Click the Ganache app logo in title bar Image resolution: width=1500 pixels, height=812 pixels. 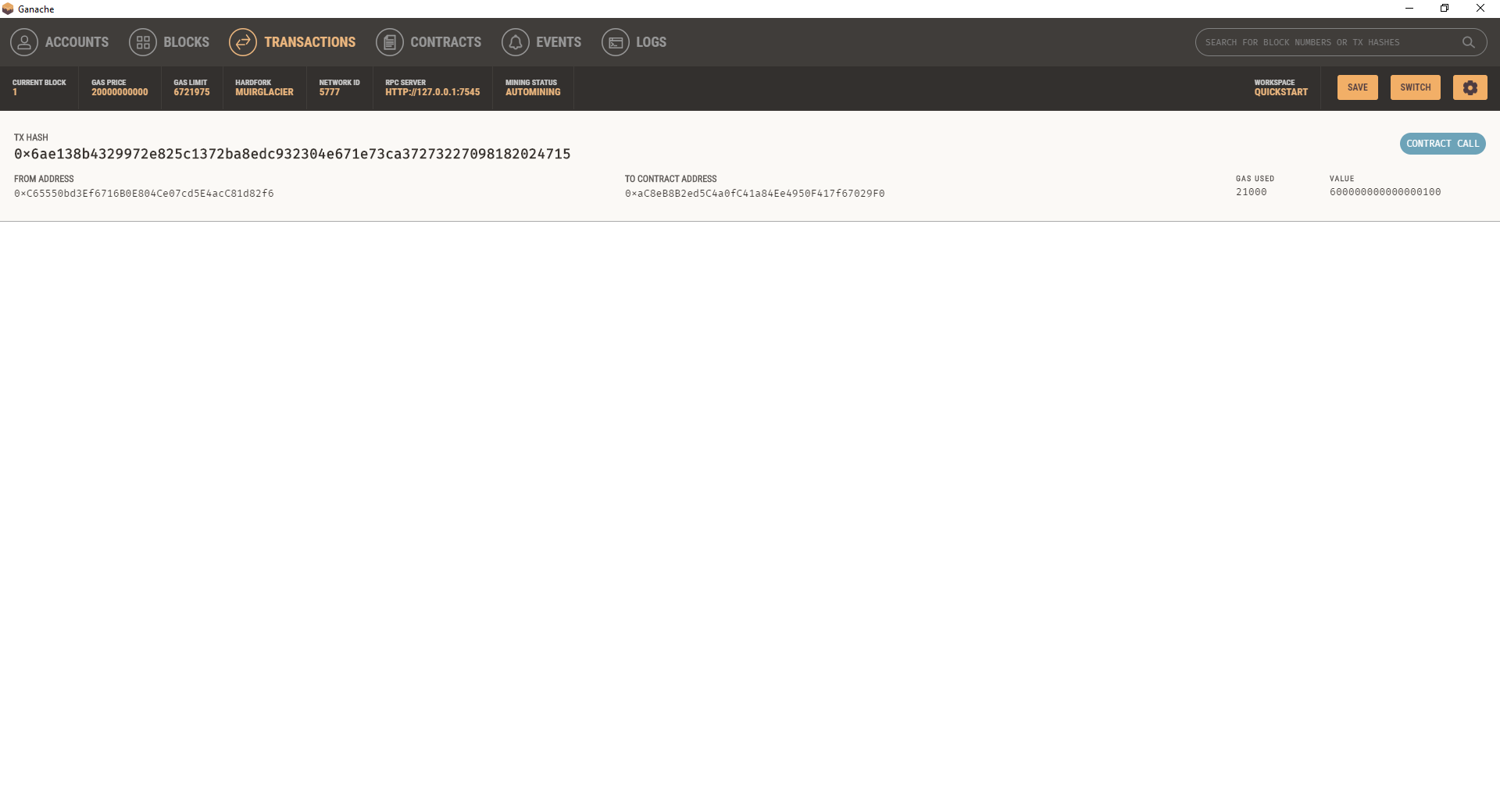(x=8, y=9)
